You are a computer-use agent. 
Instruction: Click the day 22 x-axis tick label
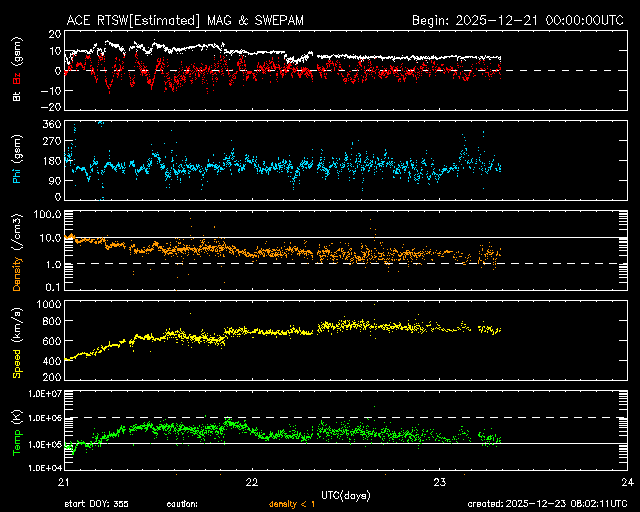[x=252, y=481]
